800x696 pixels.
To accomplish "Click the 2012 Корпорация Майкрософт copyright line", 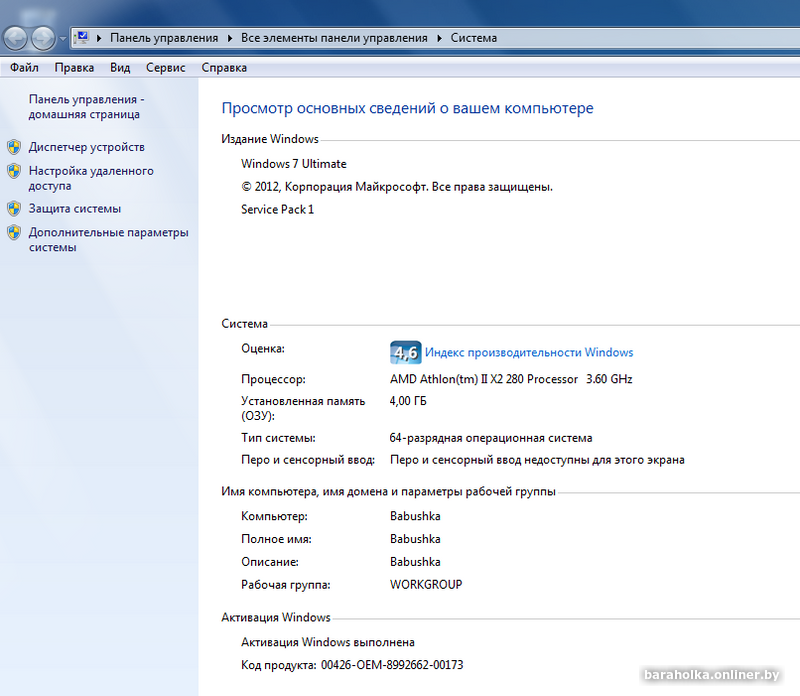I will click(x=397, y=187).
